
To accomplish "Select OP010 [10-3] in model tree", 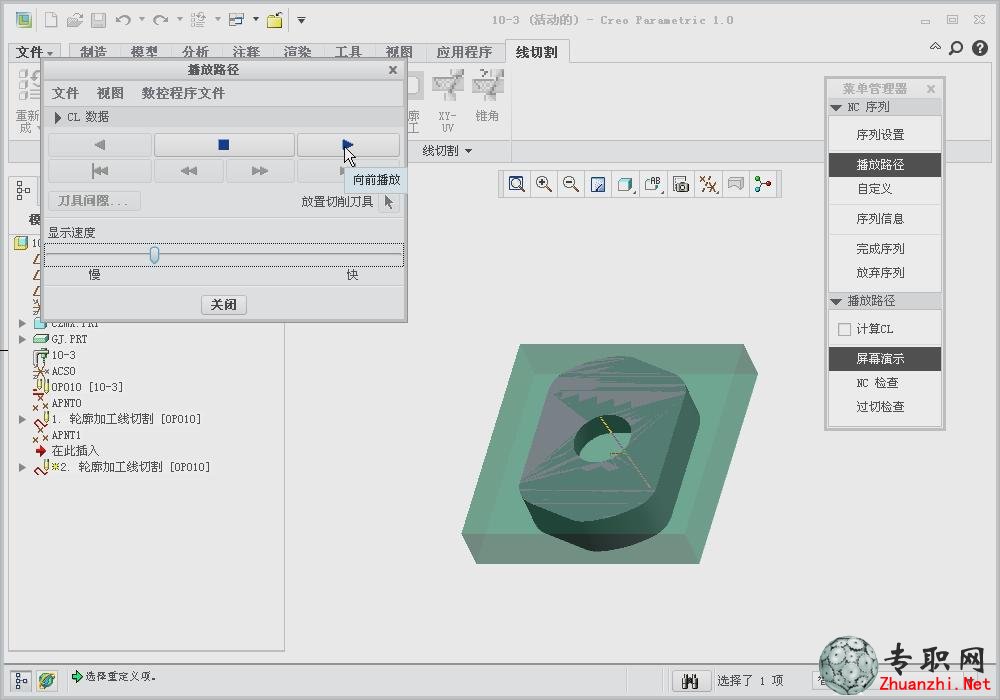I will (x=87, y=387).
